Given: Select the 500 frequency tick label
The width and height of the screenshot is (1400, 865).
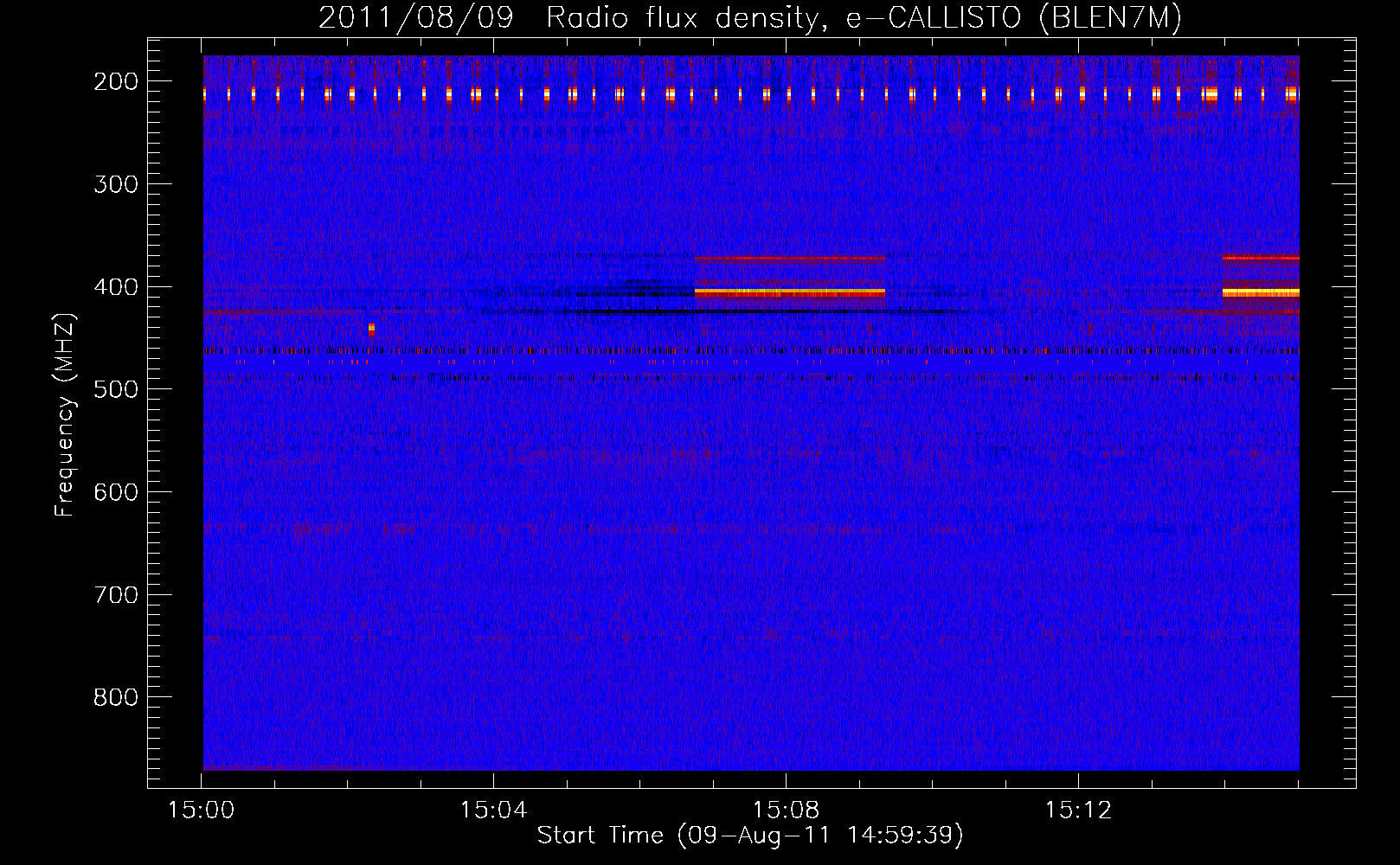Looking at the screenshot, I should click(116, 389).
